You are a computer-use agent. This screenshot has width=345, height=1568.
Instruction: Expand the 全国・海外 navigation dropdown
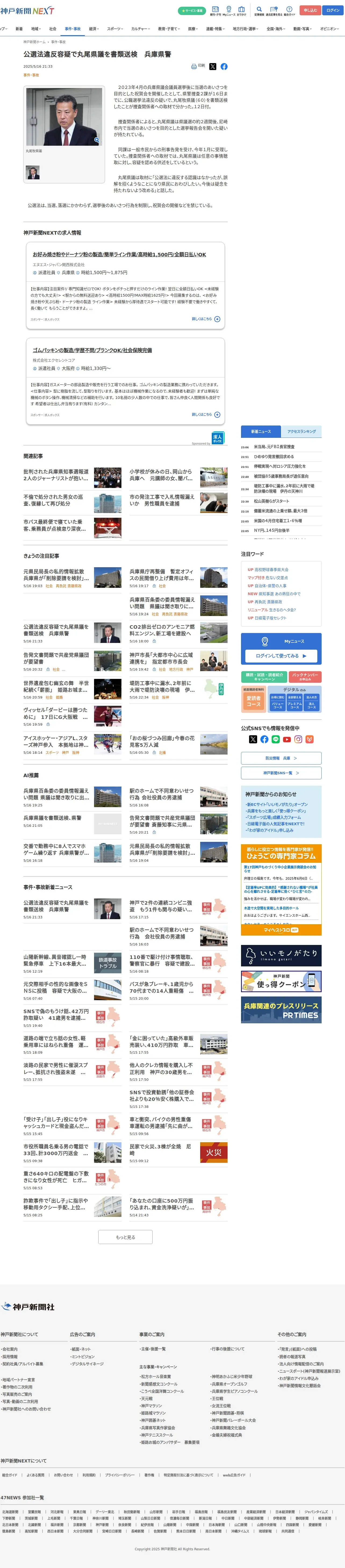pos(277,29)
